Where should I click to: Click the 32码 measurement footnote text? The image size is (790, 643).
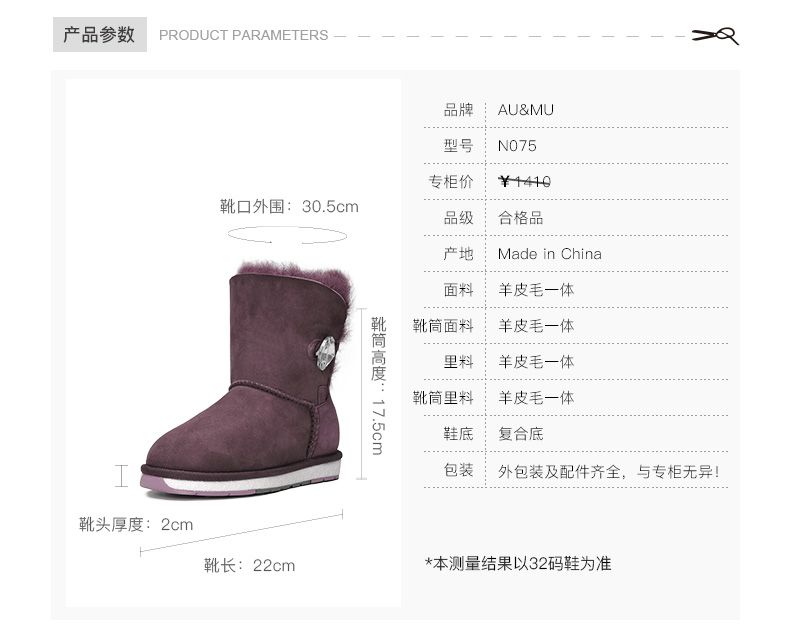pos(518,563)
